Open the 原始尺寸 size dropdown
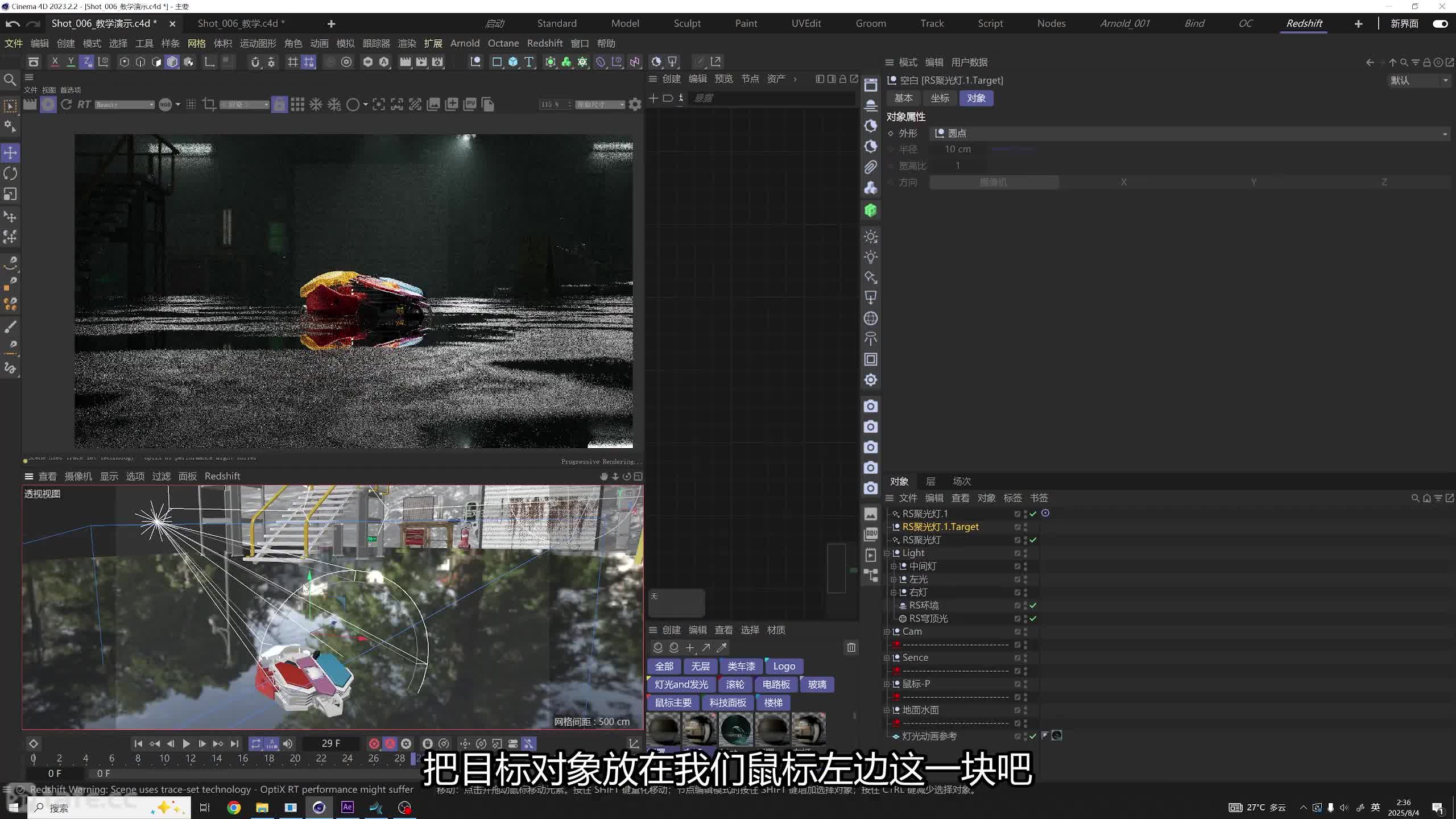Viewport: 1456px width, 819px height. coord(600,105)
